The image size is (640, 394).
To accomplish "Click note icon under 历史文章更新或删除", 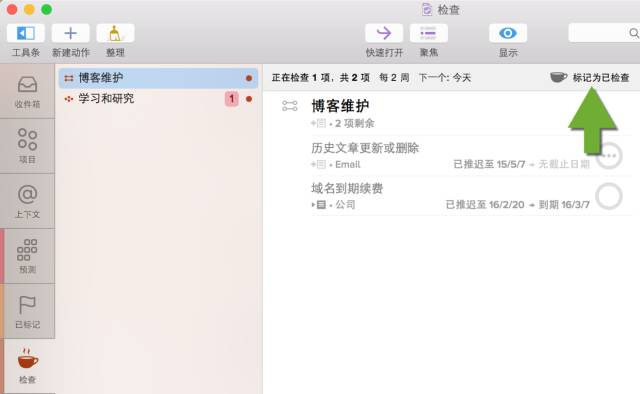I will [321, 165].
